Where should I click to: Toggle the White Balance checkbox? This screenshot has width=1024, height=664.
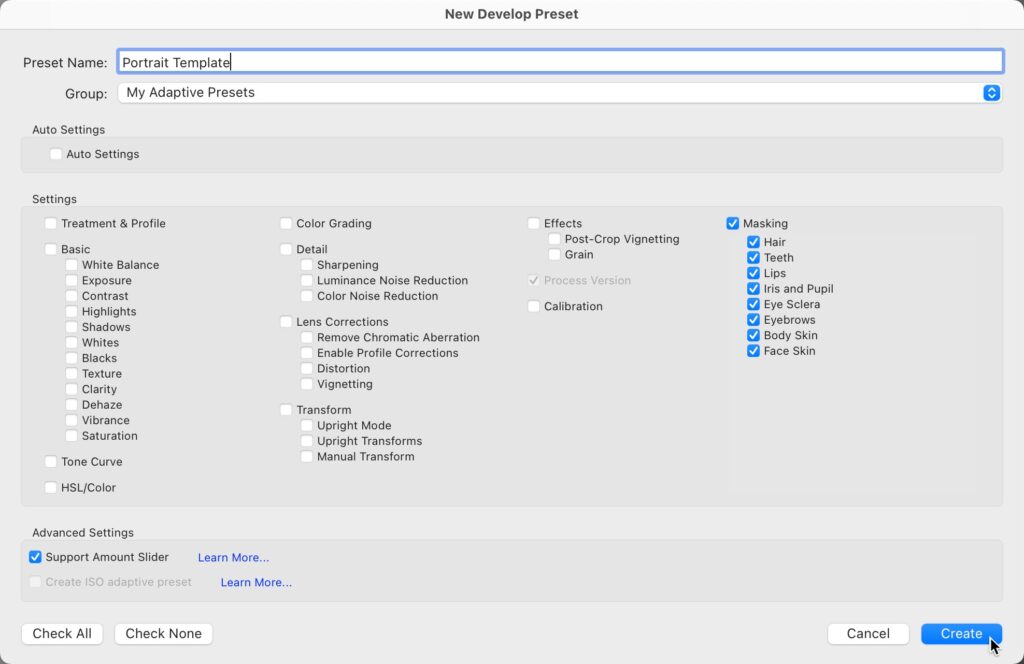[x=72, y=265]
